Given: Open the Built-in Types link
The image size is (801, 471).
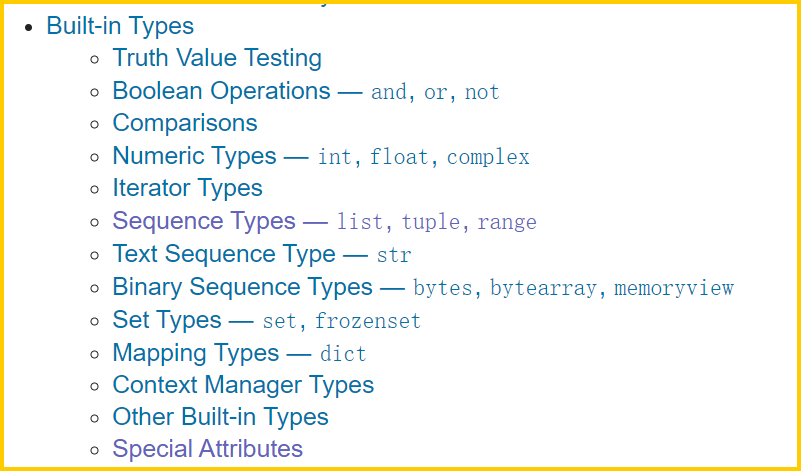Looking at the screenshot, I should 120,26.
